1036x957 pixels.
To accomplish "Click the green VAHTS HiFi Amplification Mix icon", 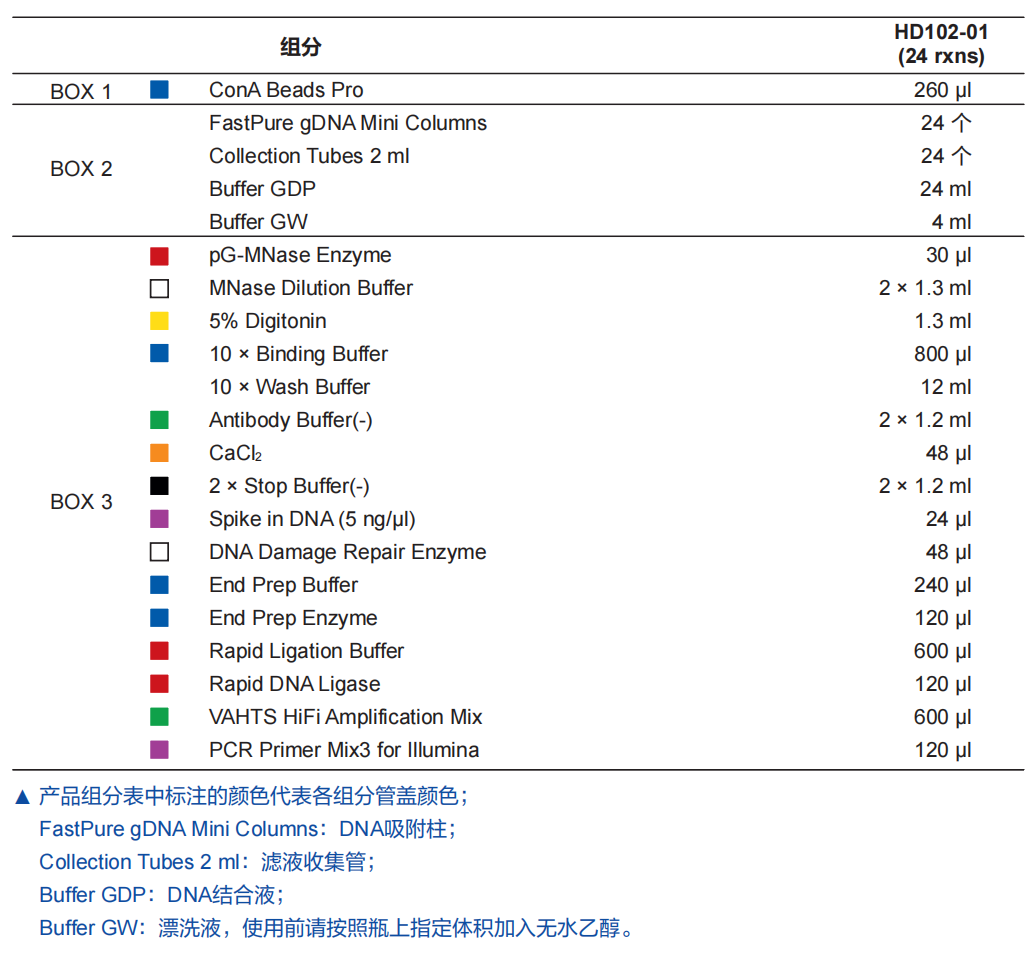I will click(x=158, y=717).
